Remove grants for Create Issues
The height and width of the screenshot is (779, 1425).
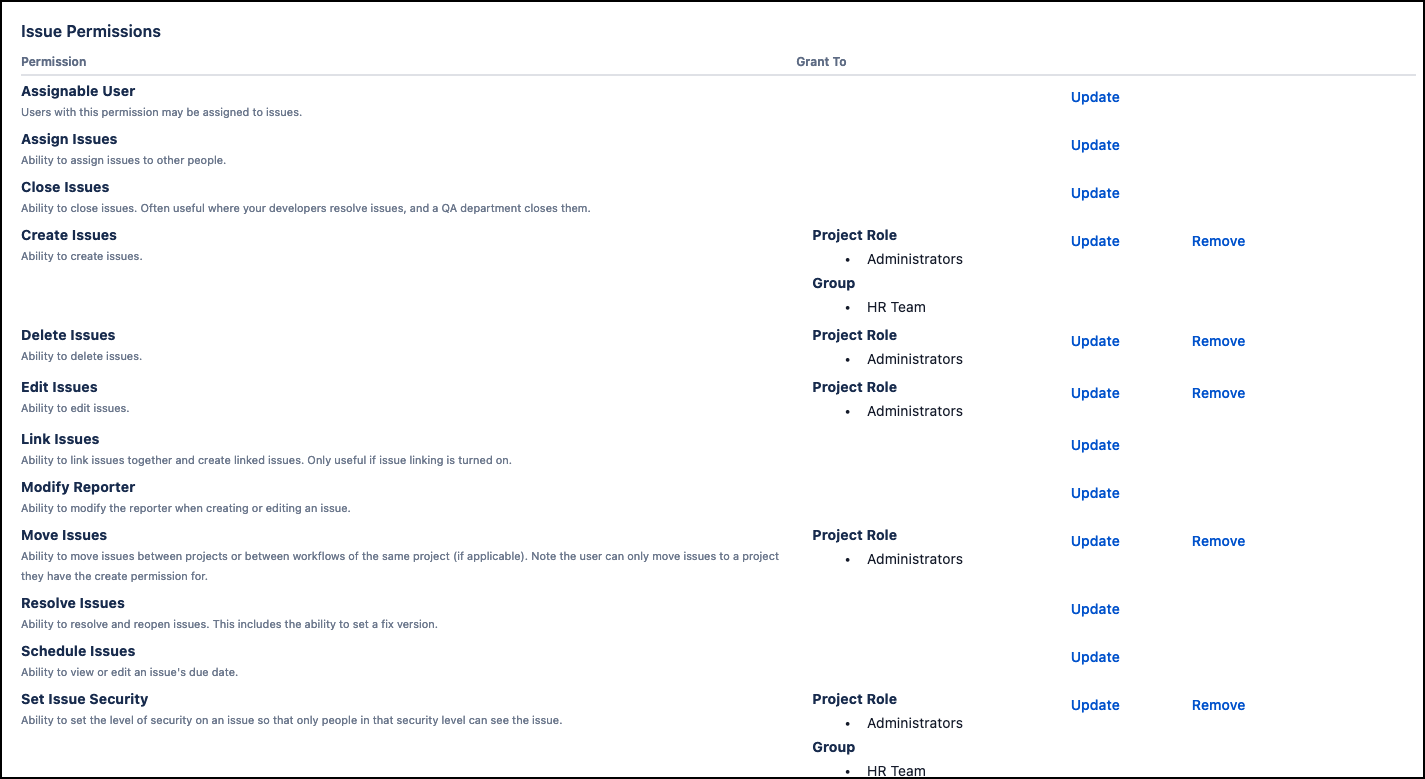click(x=1218, y=241)
